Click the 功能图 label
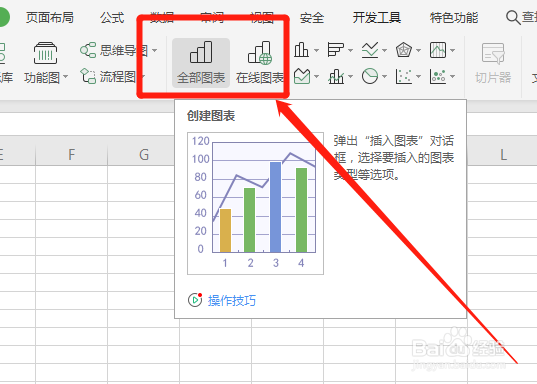Viewport: 537px width, 384px height. (x=42, y=77)
